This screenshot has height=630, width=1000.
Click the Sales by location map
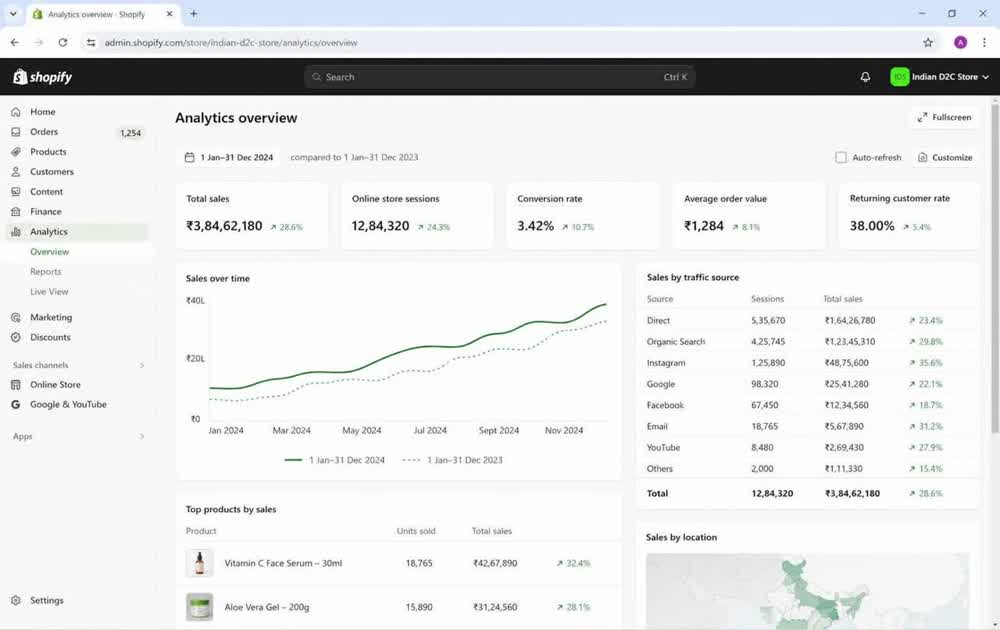point(807,590)
